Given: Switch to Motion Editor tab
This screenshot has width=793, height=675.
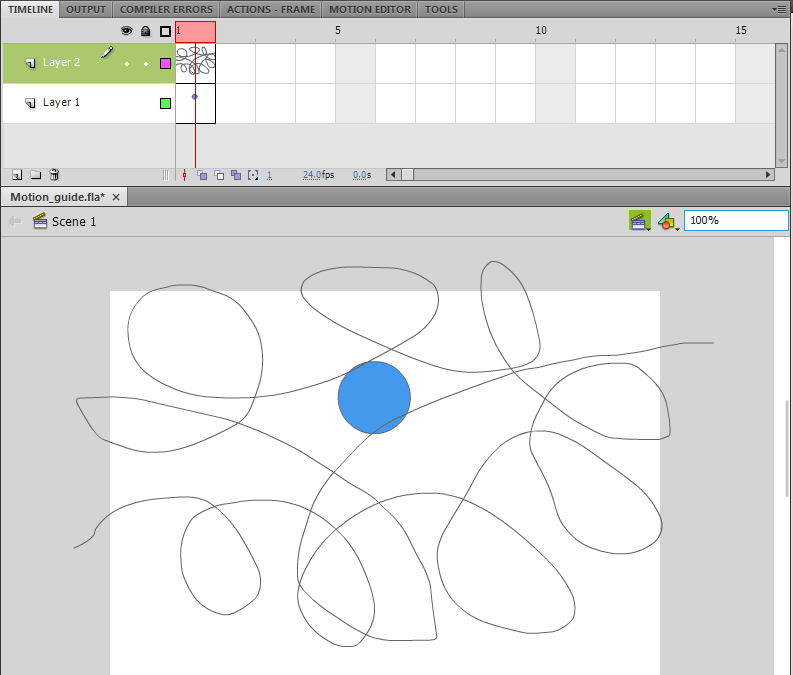Looking at the screenshot, I should 370,9.
